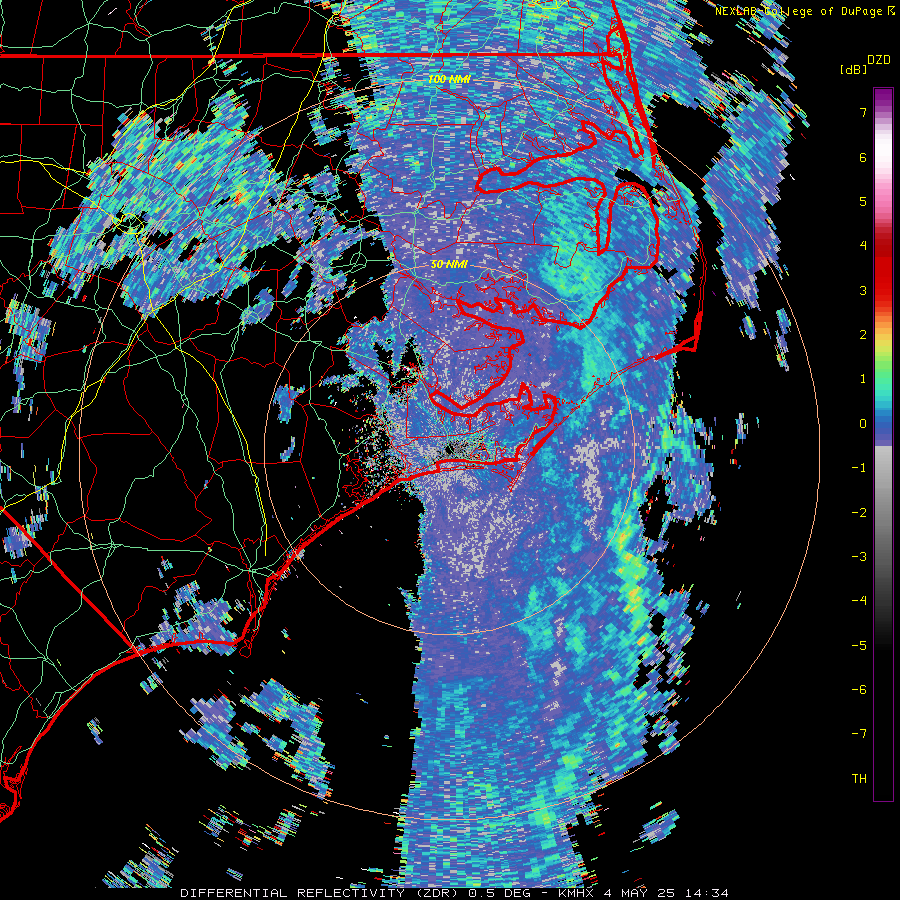Click the '-5' value on the color scale
Viewport: 900px width, 900px height.
coord(859,646)
